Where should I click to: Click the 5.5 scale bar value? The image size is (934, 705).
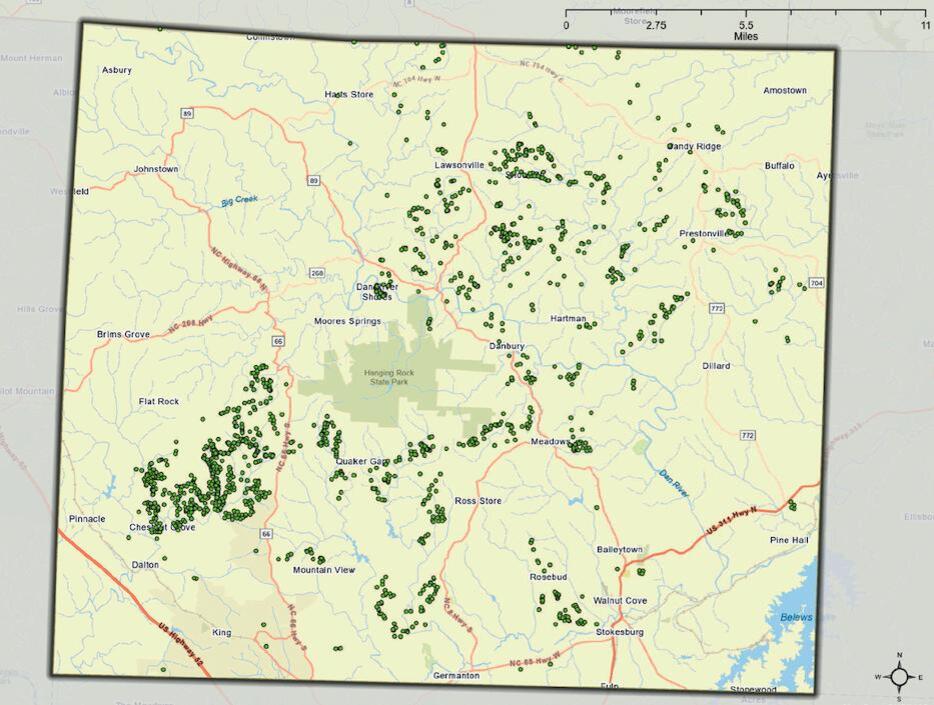(746, 25)
